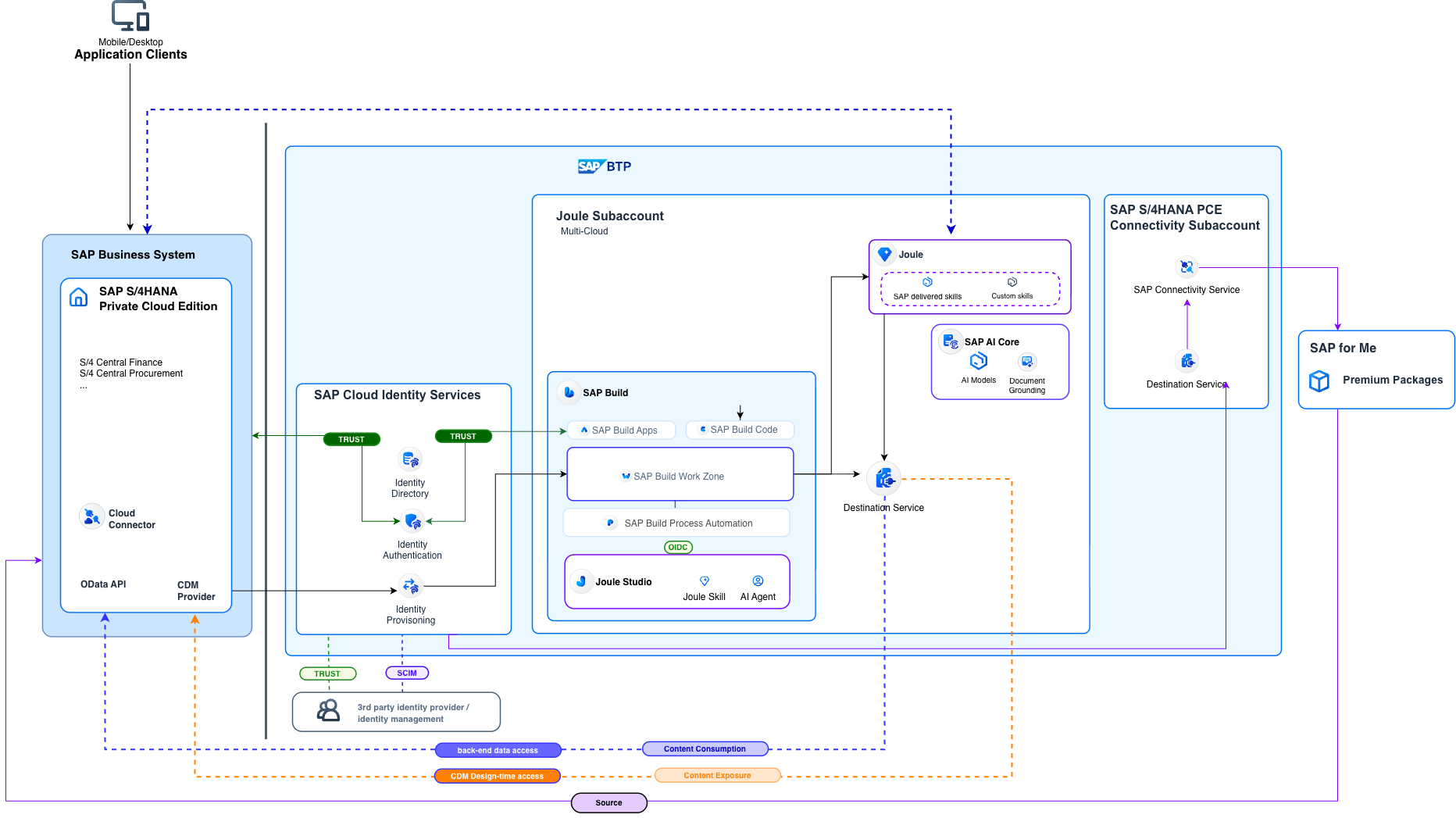Screen dimensions: 1456x818
Task: Click 'S/4 Central Finance' text
Action: click(x=121, y=363)
